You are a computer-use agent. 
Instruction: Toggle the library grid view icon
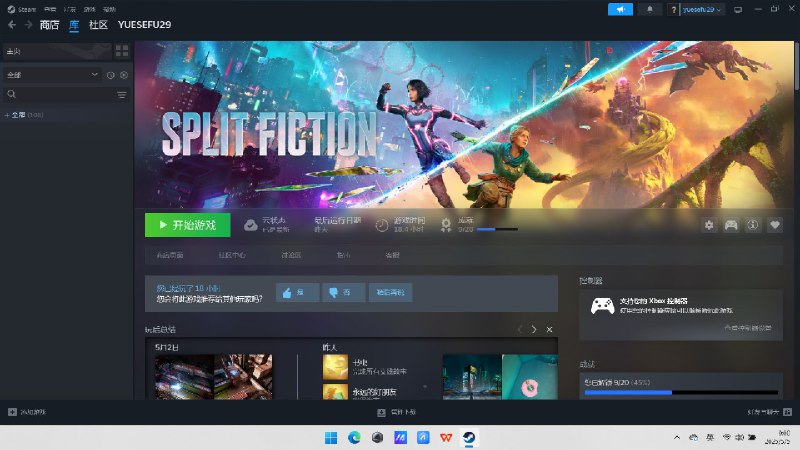122,50
